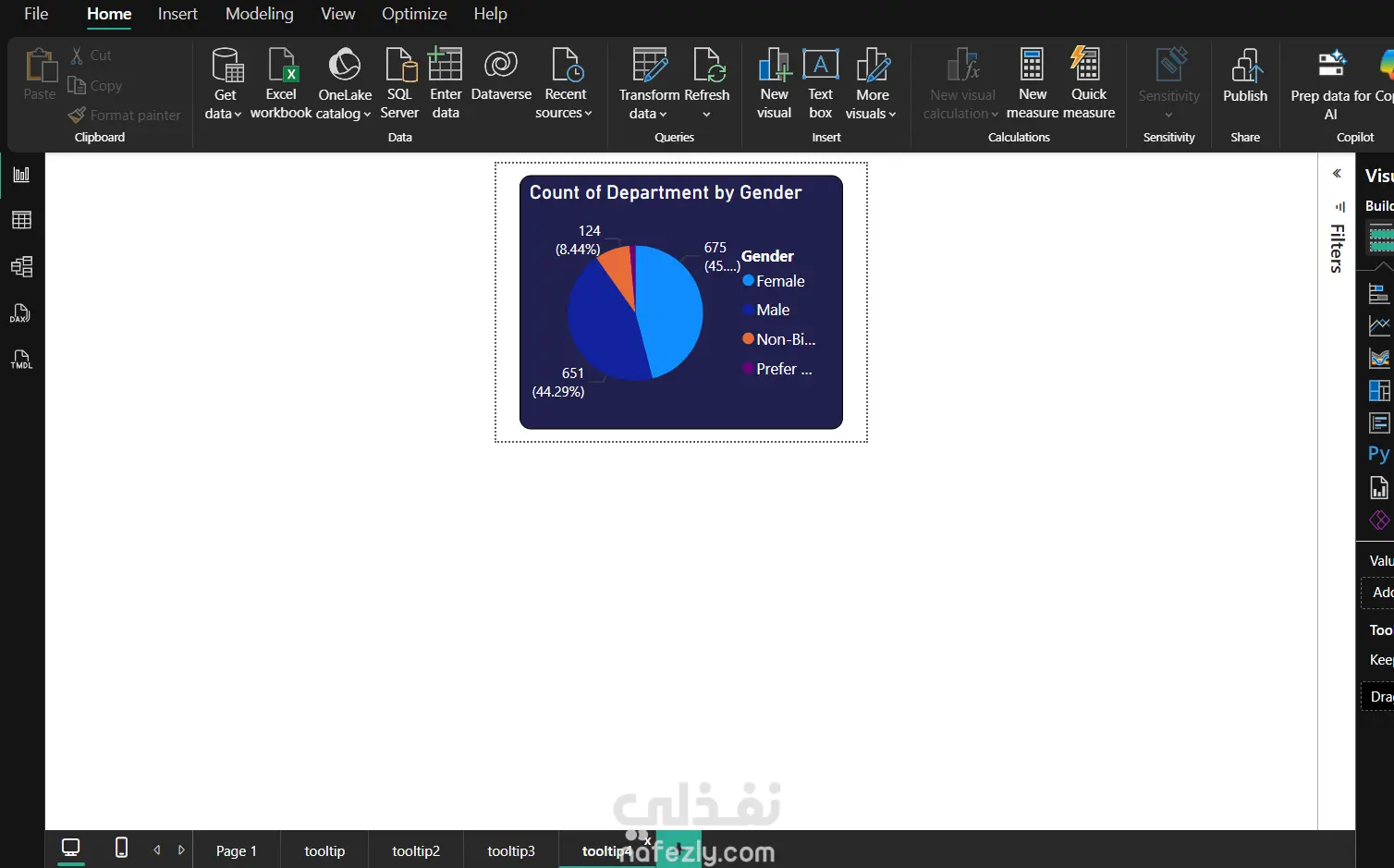Insert a New visual
1394x868 pixels.
[774, 84]
